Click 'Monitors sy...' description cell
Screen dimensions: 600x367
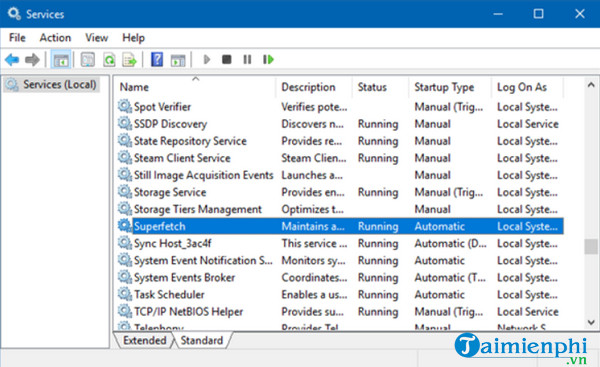pyautogui.click(x=313, y=260)
